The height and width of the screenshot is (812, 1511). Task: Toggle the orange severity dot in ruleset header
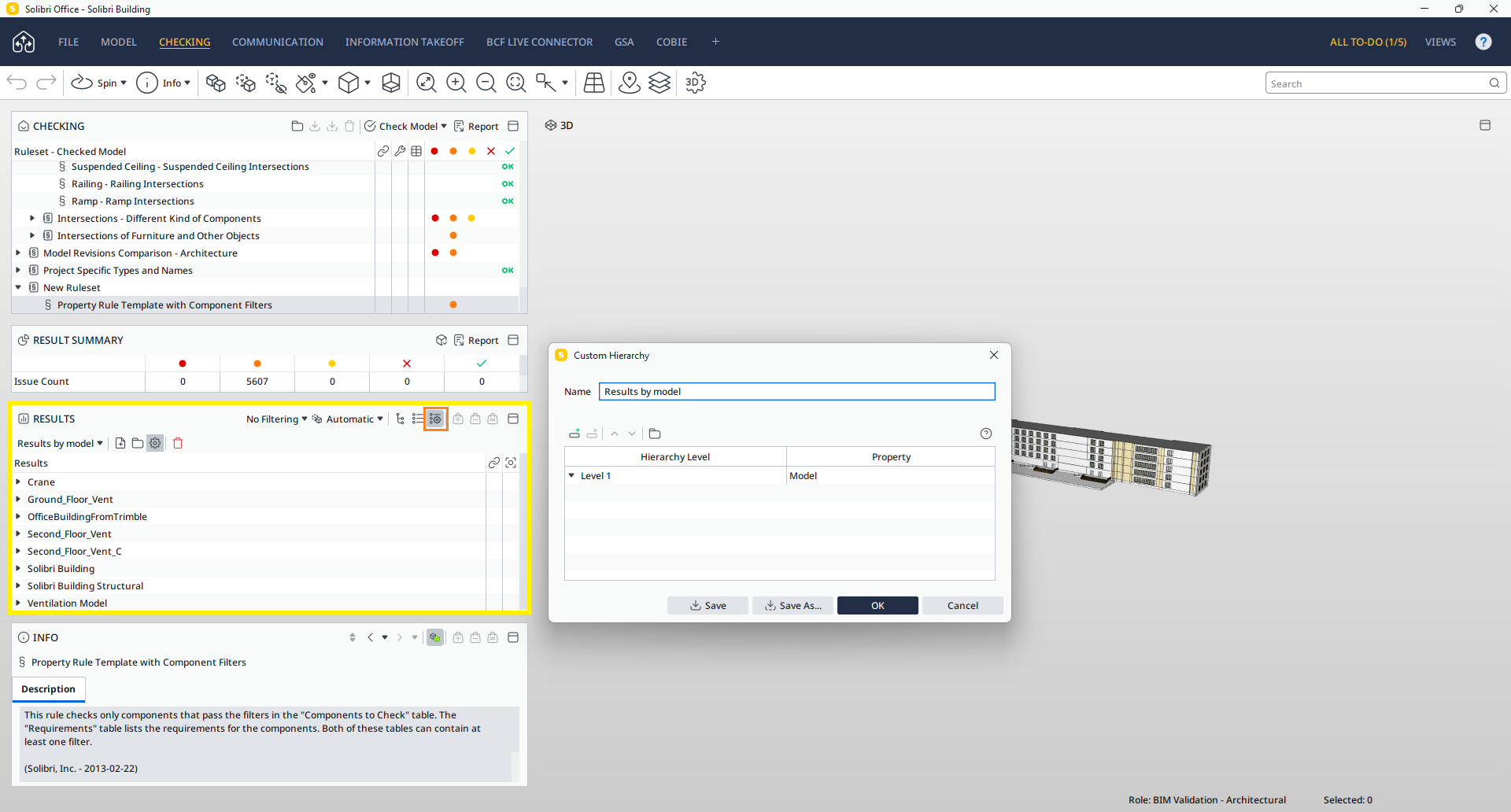pos(453,151)
